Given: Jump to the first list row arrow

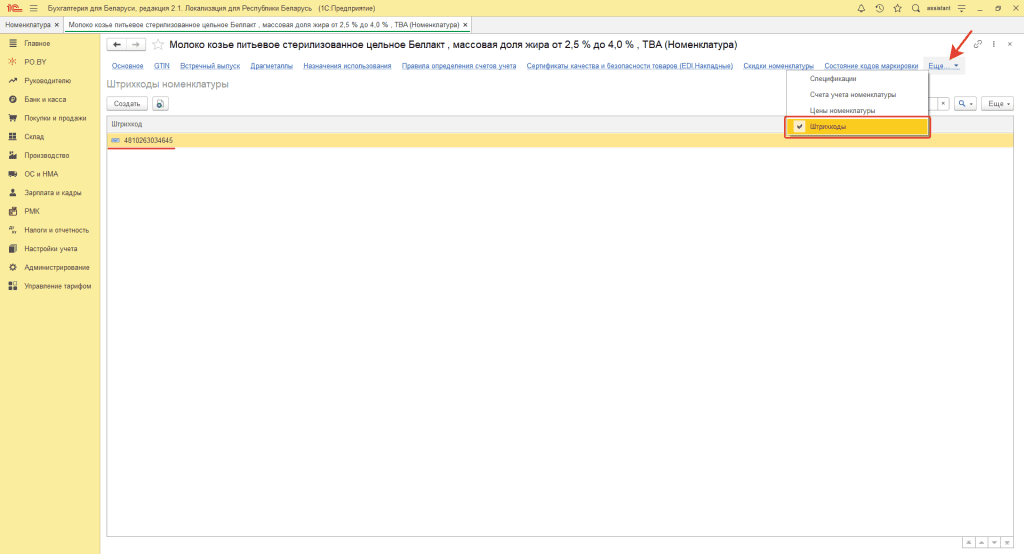Looking at the screenshot, I should point(968,543).
